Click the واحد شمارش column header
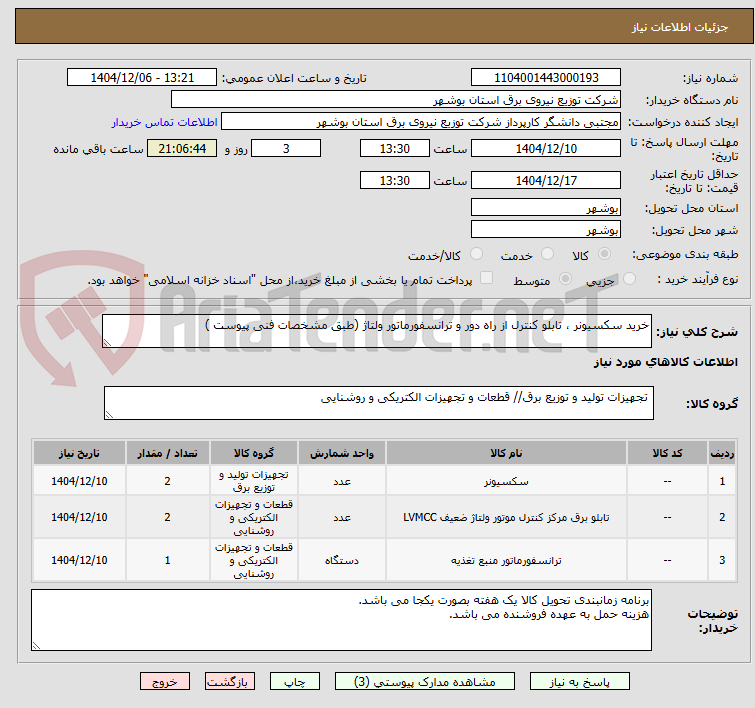 coord(342,453)
